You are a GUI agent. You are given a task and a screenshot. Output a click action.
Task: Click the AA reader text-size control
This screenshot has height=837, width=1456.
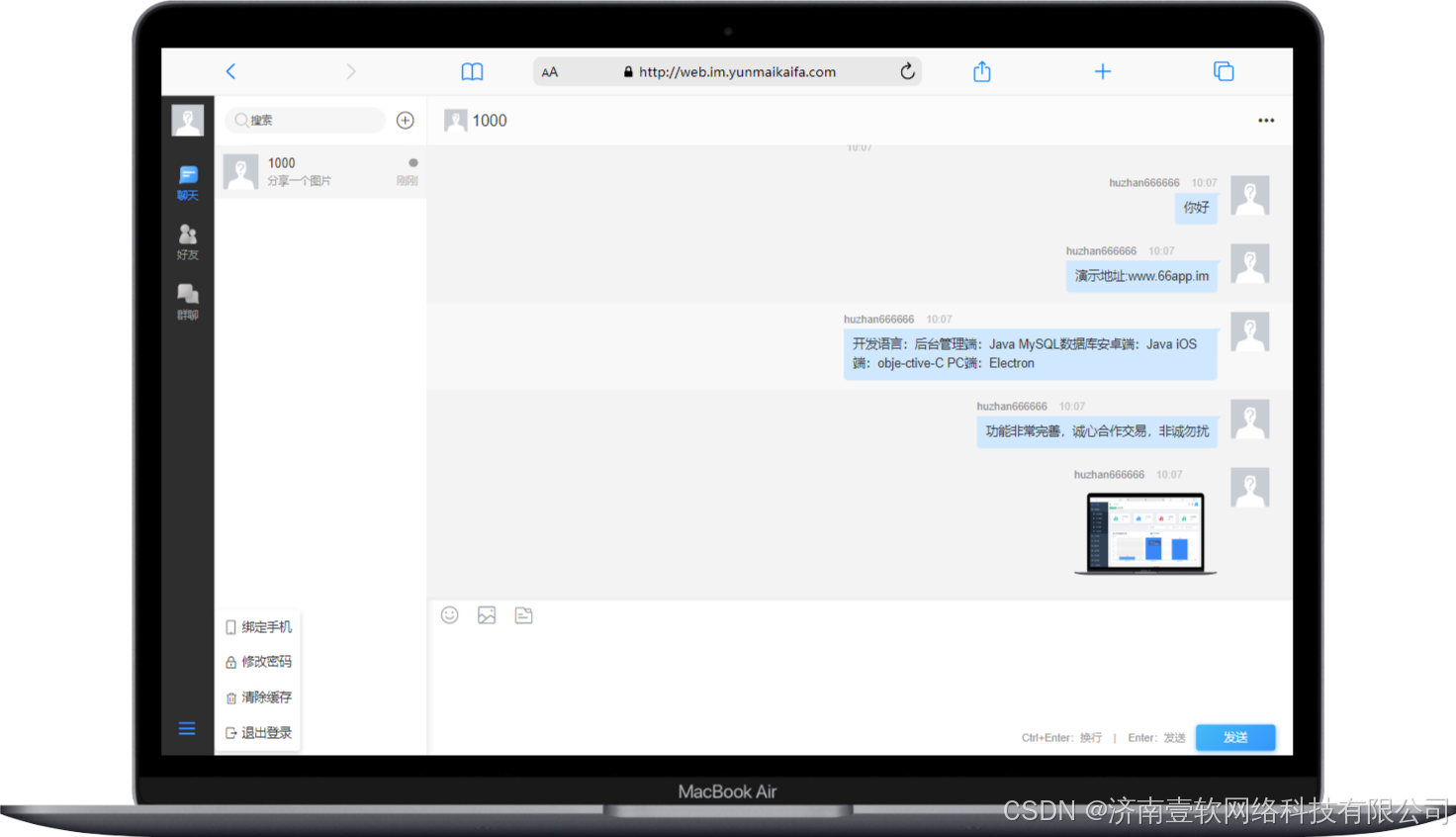tap(550, 72)
